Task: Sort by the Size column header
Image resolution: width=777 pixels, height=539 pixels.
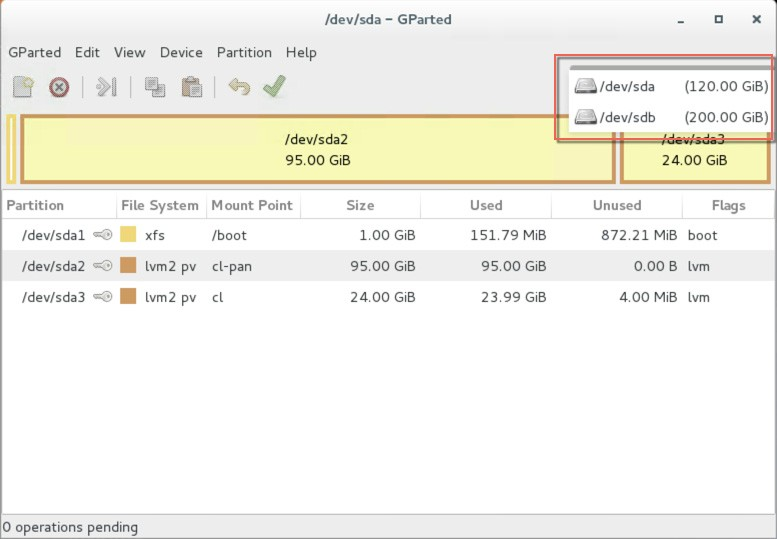Action: point(360,205)
